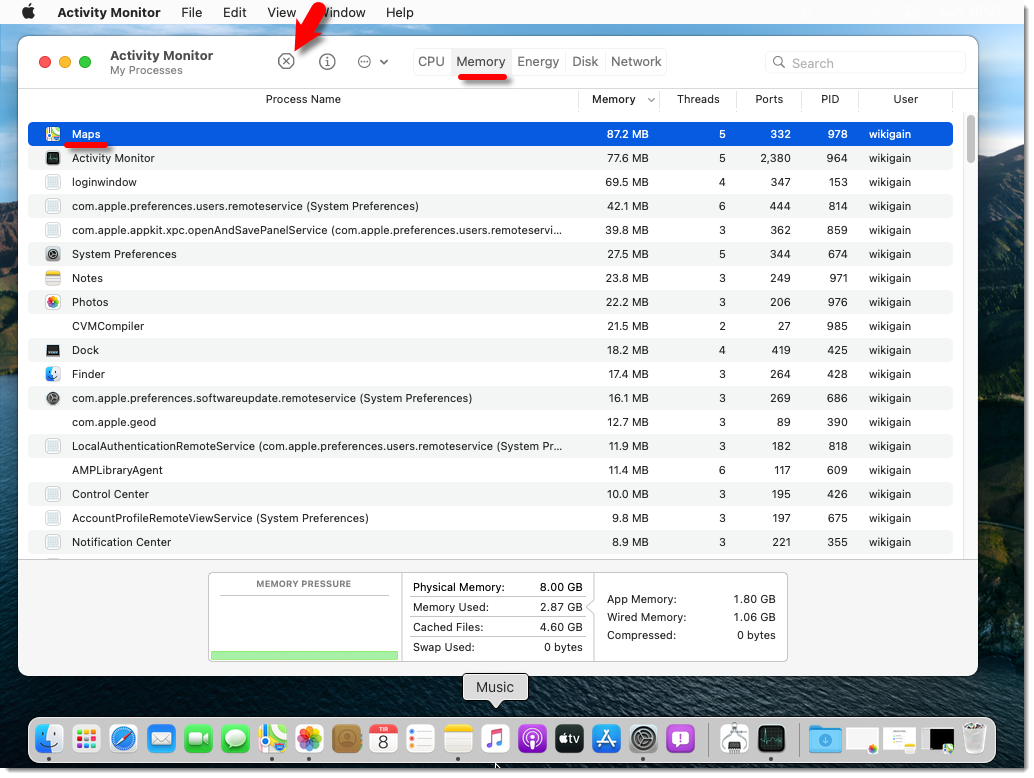Sort by the Process Name column header
The width and height of the screenshot is (1034, 778).
pos(303,100)
